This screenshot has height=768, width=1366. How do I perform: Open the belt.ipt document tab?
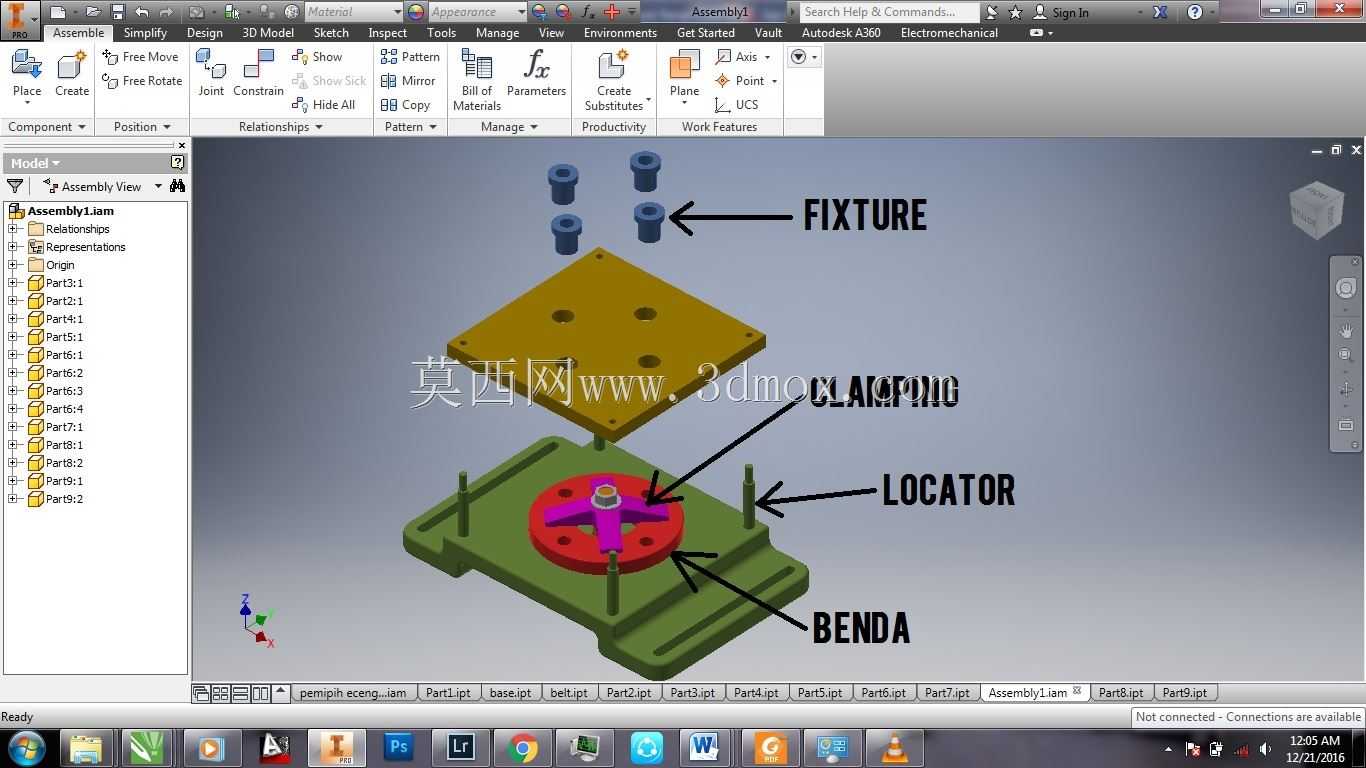569,693
